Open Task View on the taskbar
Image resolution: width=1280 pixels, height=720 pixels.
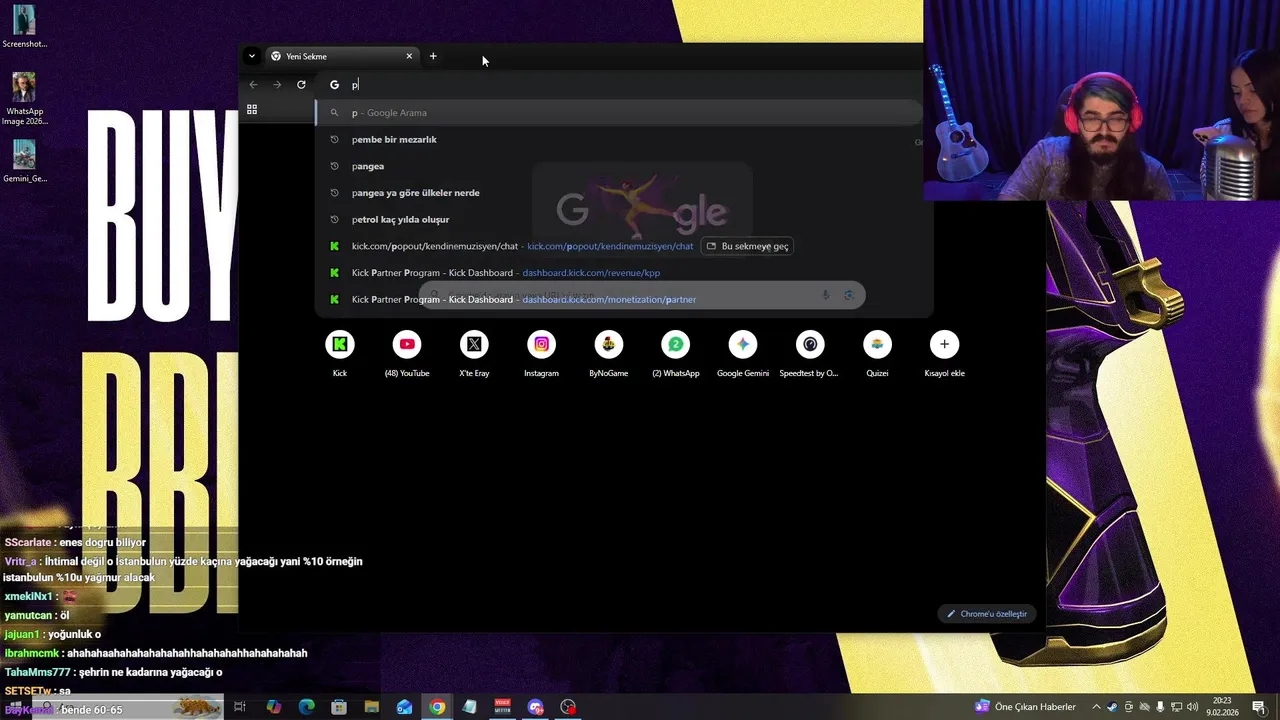click(x=240, y=707)
